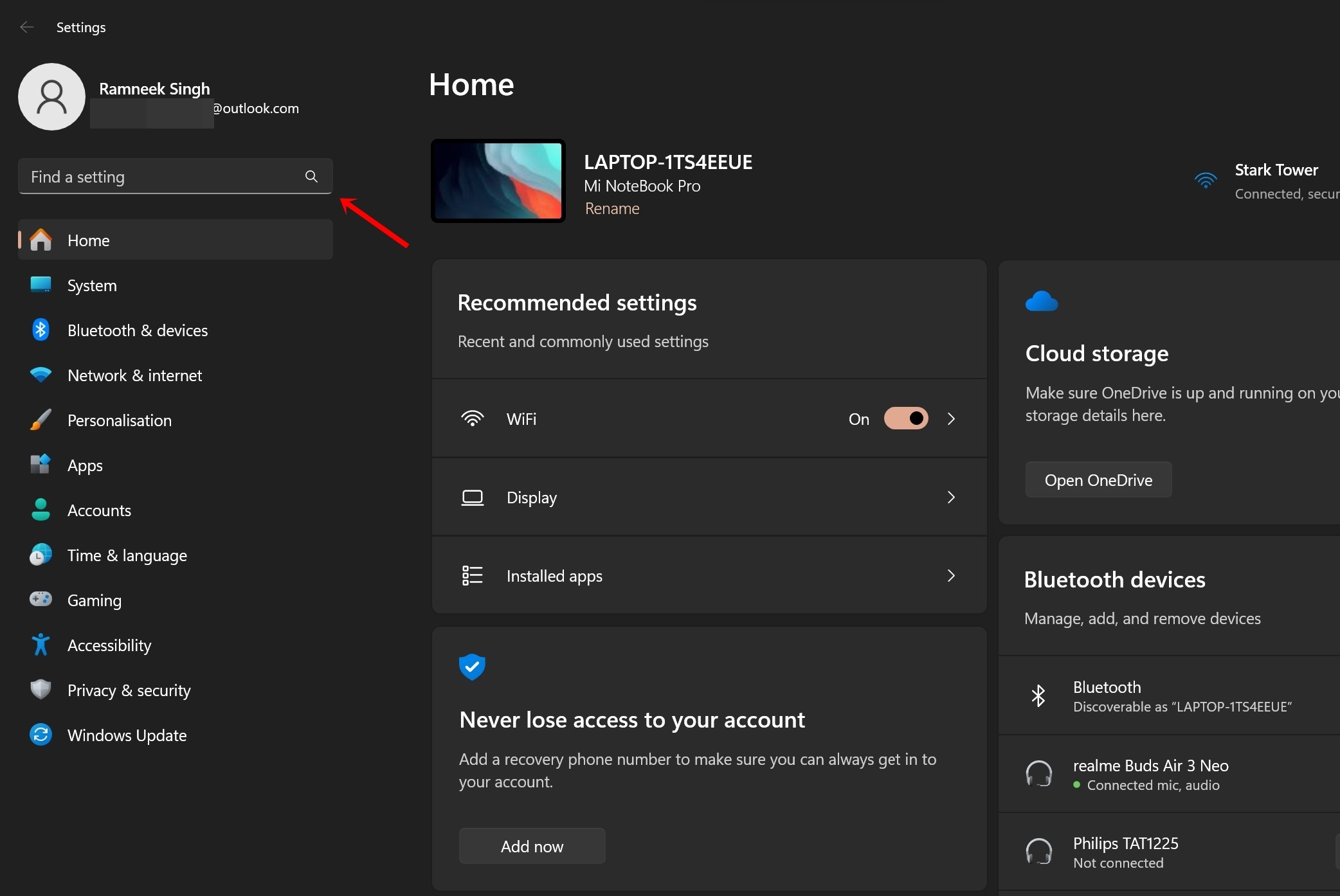Click the Accounts person icon
This screenshot has width=1340, height=896.
[x=41, y=510]
